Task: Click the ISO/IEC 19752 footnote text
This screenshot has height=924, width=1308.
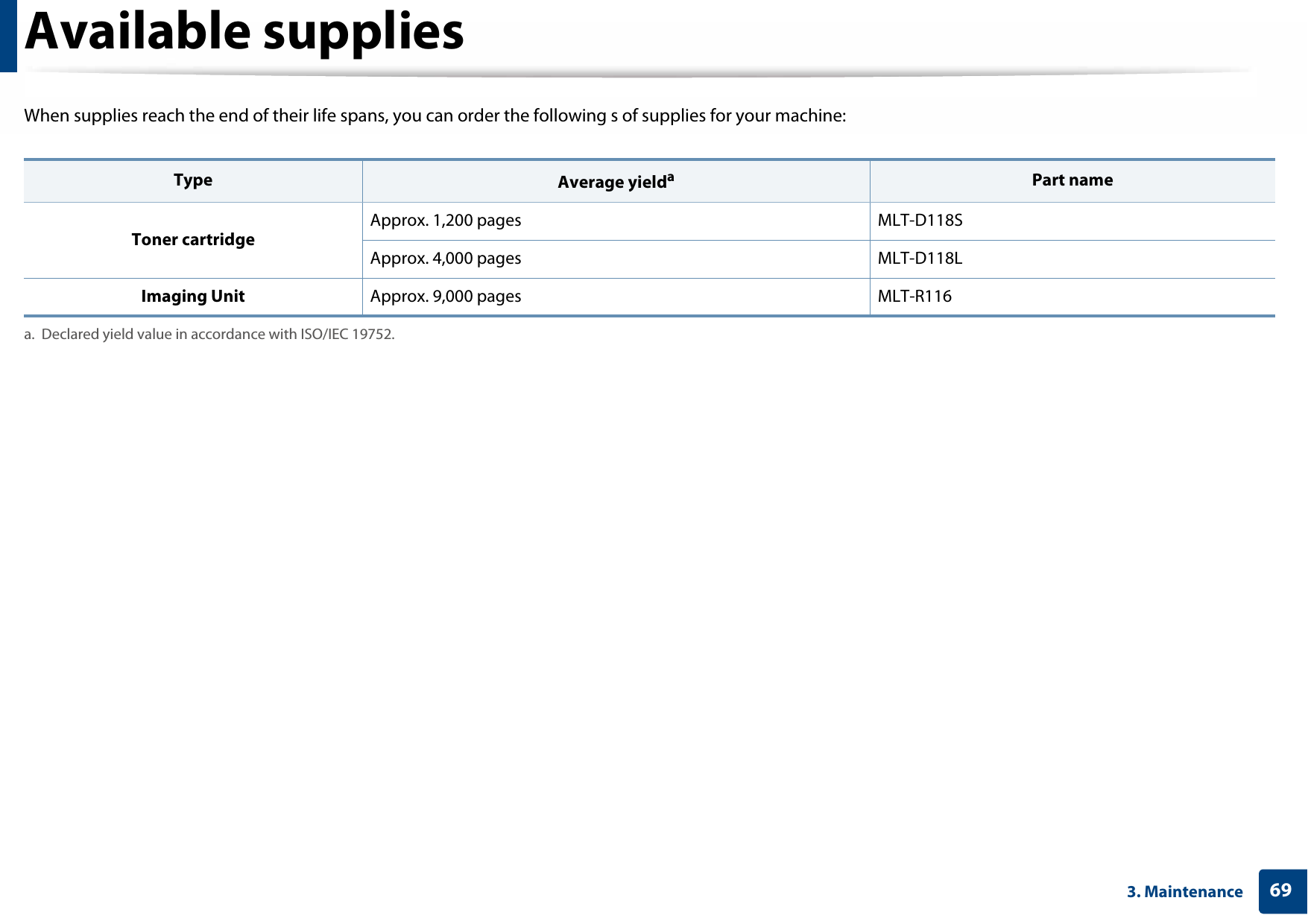Action: click(x=218, y=335)
